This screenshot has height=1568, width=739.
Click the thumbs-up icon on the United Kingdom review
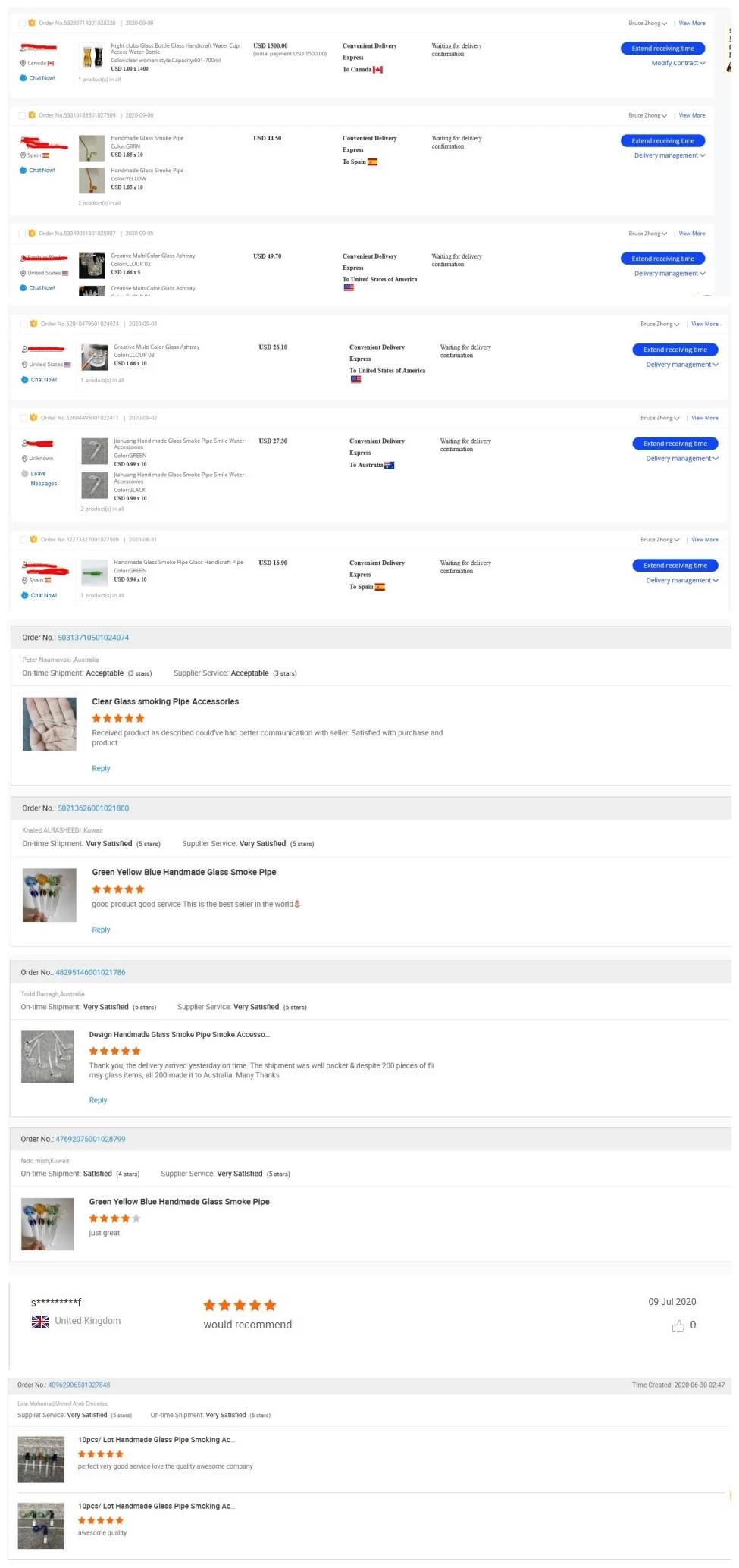678,1325
